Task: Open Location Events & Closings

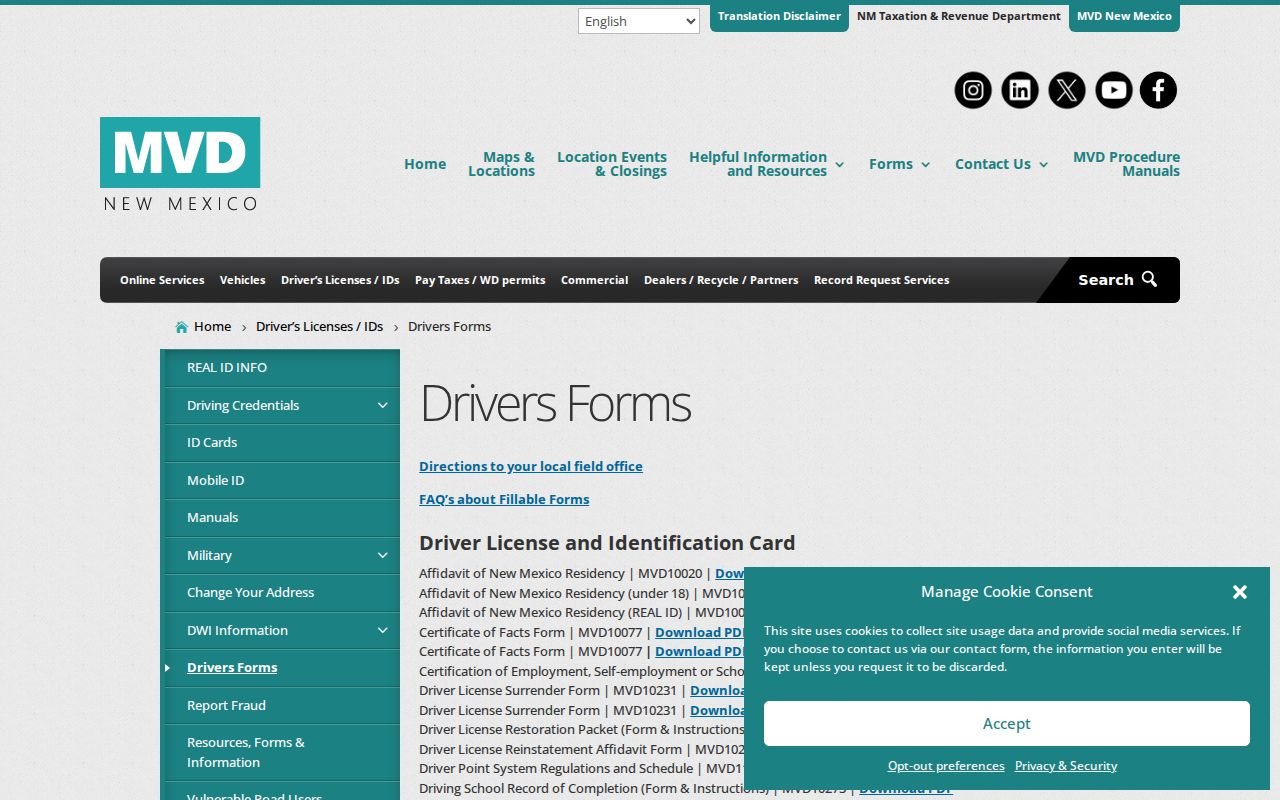Action: coord(612,164)
